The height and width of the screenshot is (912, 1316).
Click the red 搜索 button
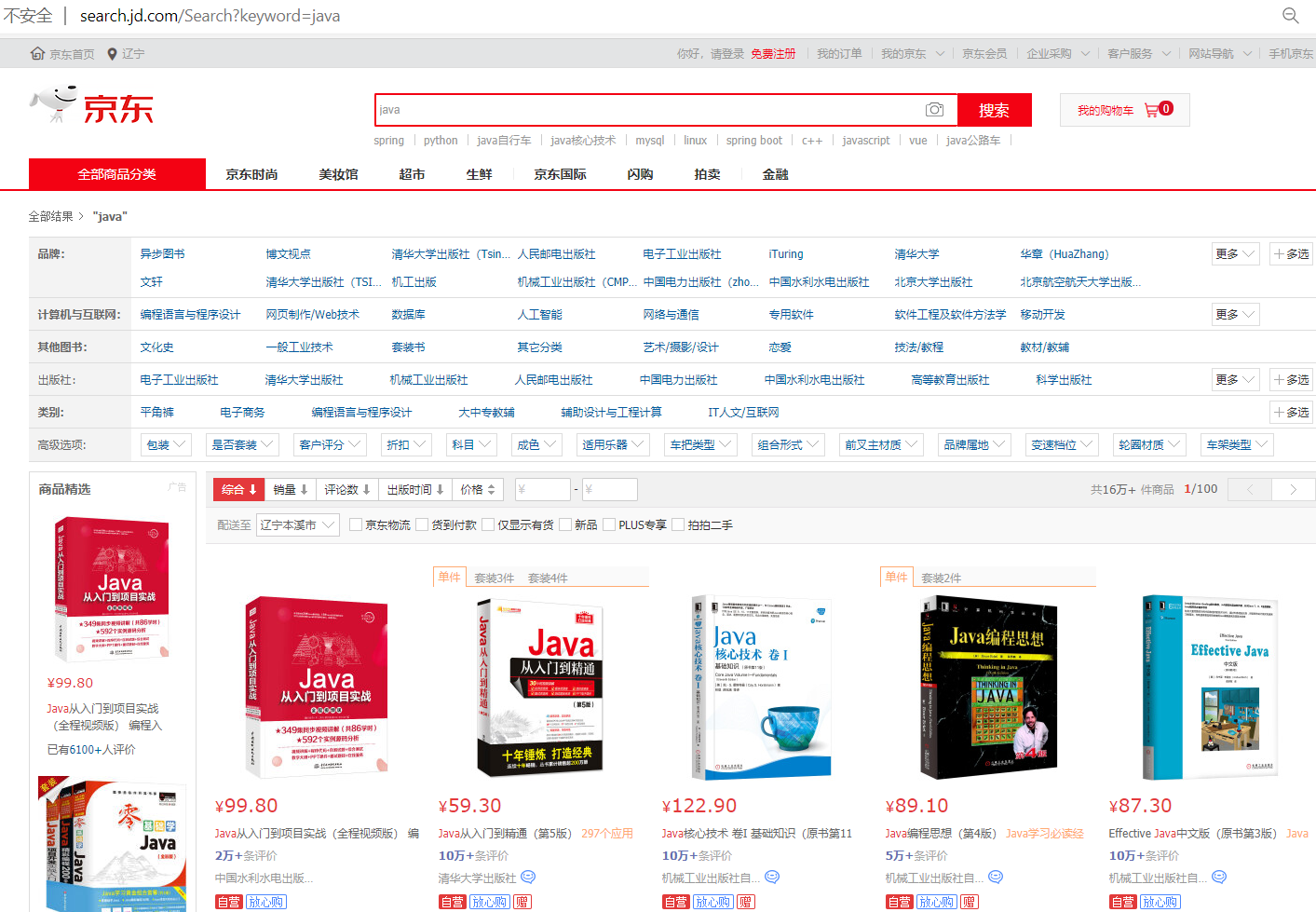pos(994,110)
